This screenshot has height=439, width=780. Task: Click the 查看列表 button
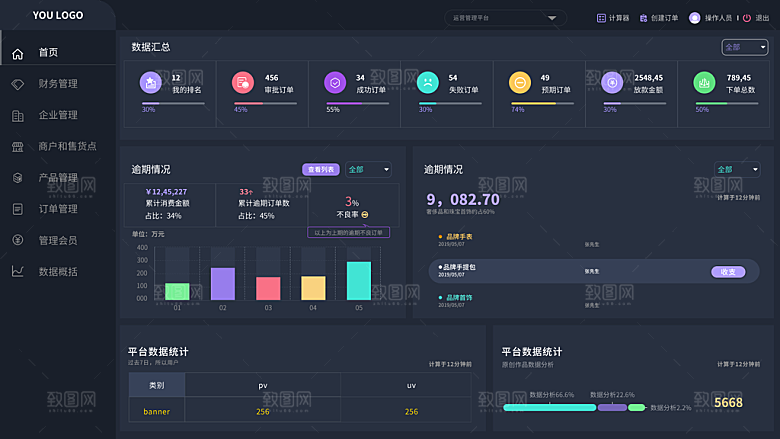tap(321, 170)
